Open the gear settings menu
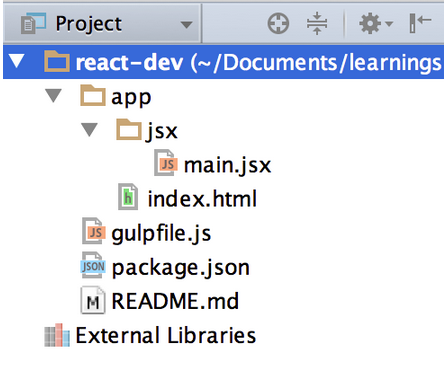The height and width of the screenshot is (377, 445). 376,24
